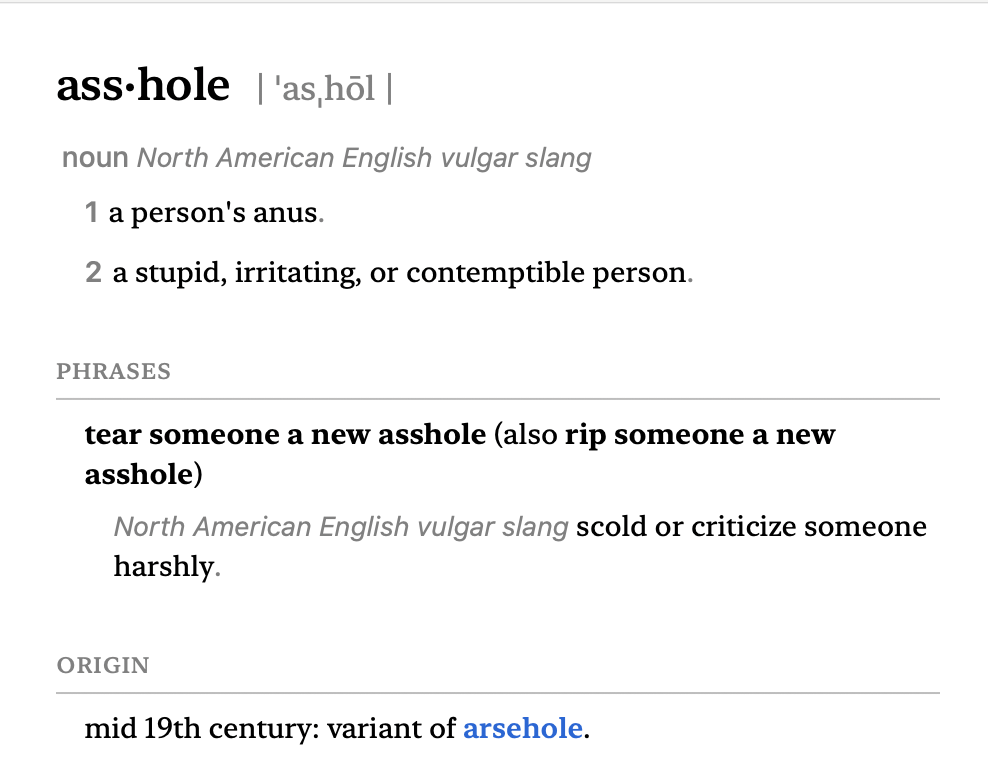Click the ORIGIN section heading
The width and height of the screenshot is (988, 778).
(103, 665)
